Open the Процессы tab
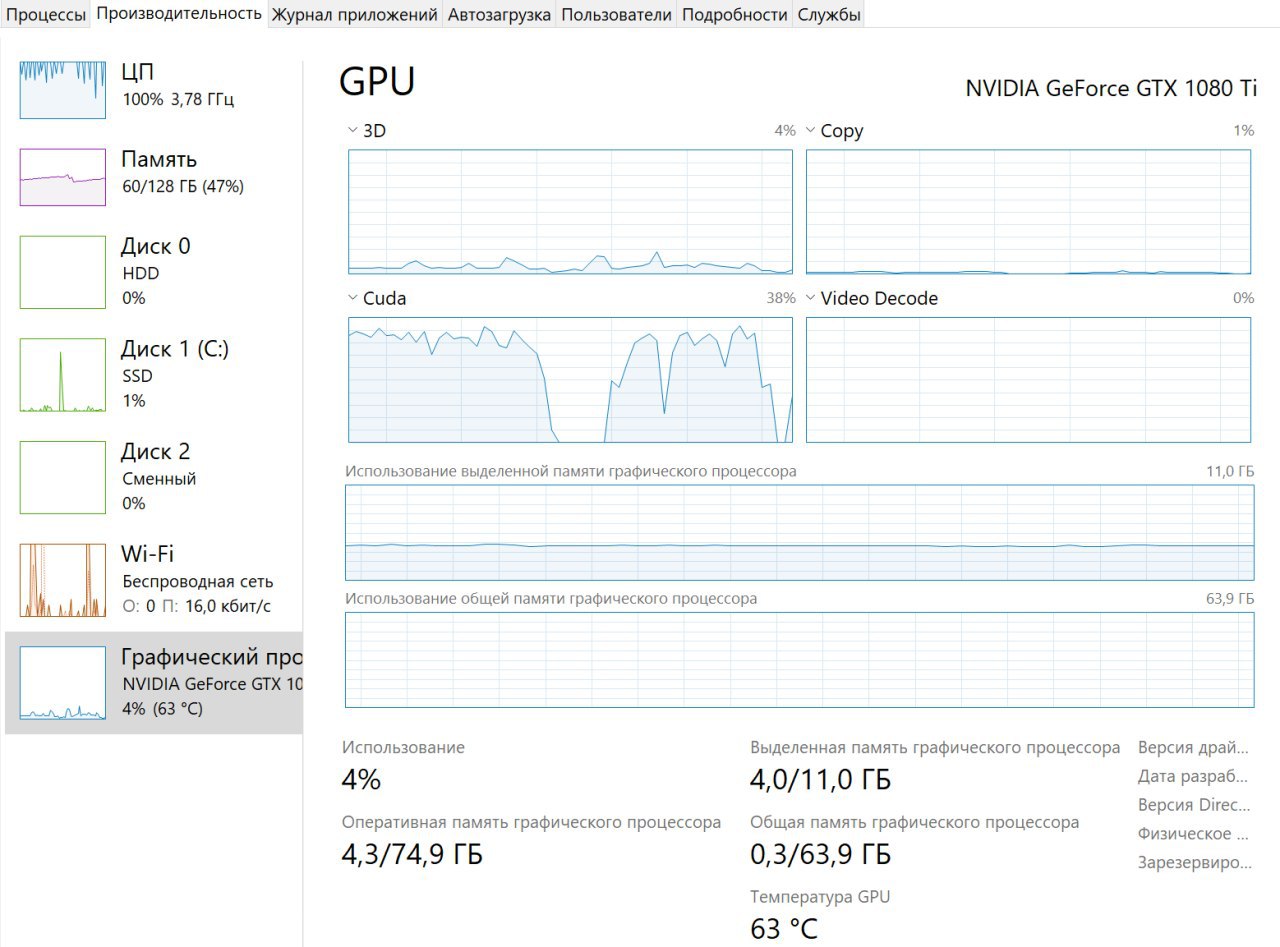1280x947 pixels. [x=46, y=14]
